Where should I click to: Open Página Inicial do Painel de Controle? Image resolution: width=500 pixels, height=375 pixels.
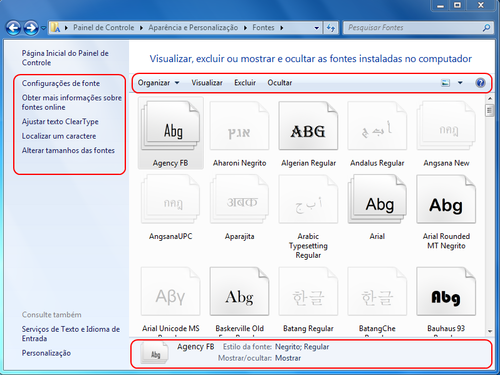pos(65,58)
